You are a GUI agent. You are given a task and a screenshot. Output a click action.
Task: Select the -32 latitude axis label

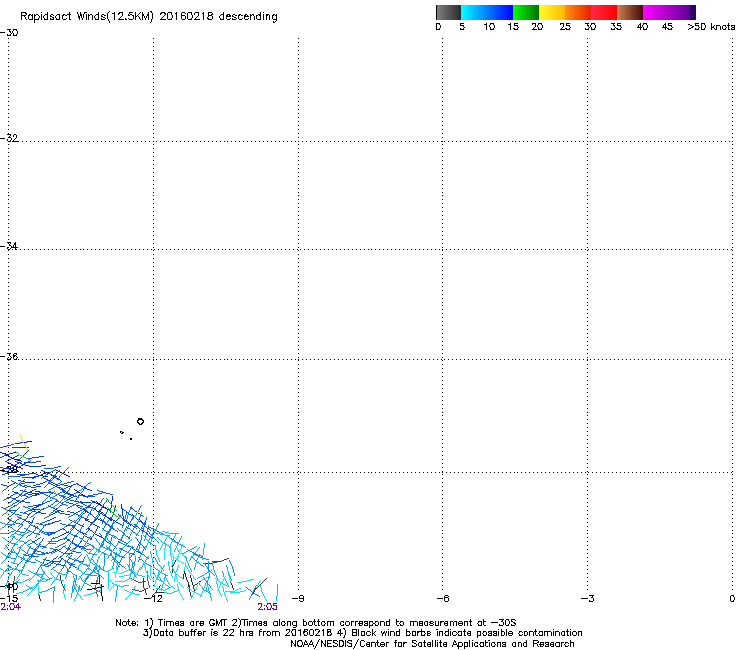[9, 138]
